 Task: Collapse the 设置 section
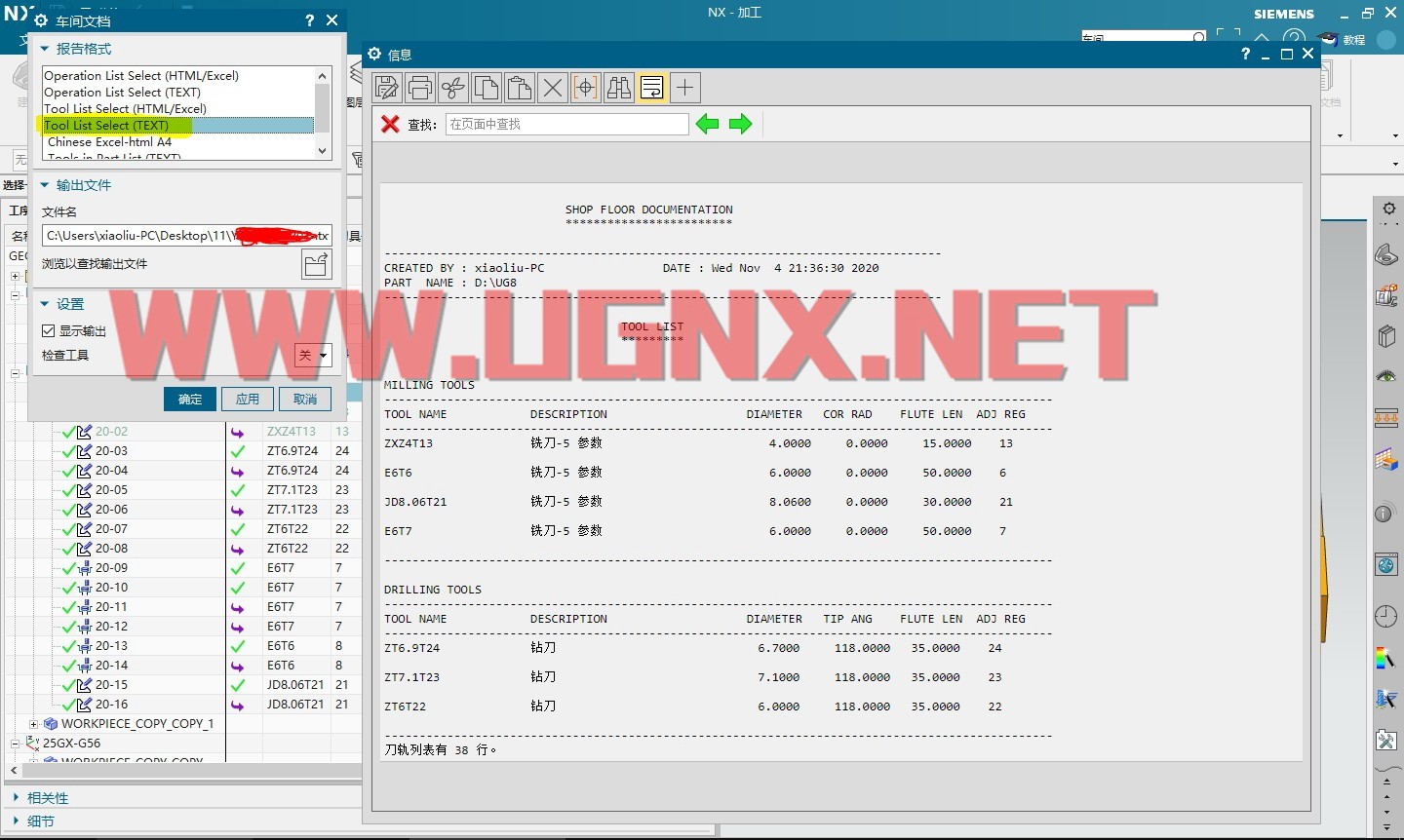coord(45,304)
